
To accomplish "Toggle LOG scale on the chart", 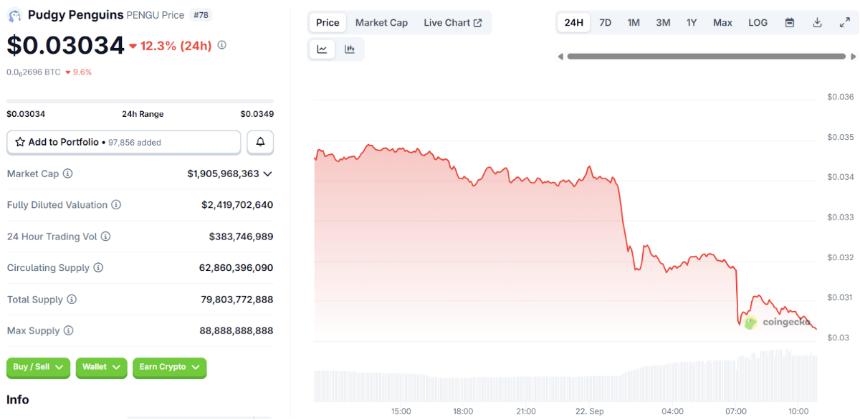I will click(758, 22).
